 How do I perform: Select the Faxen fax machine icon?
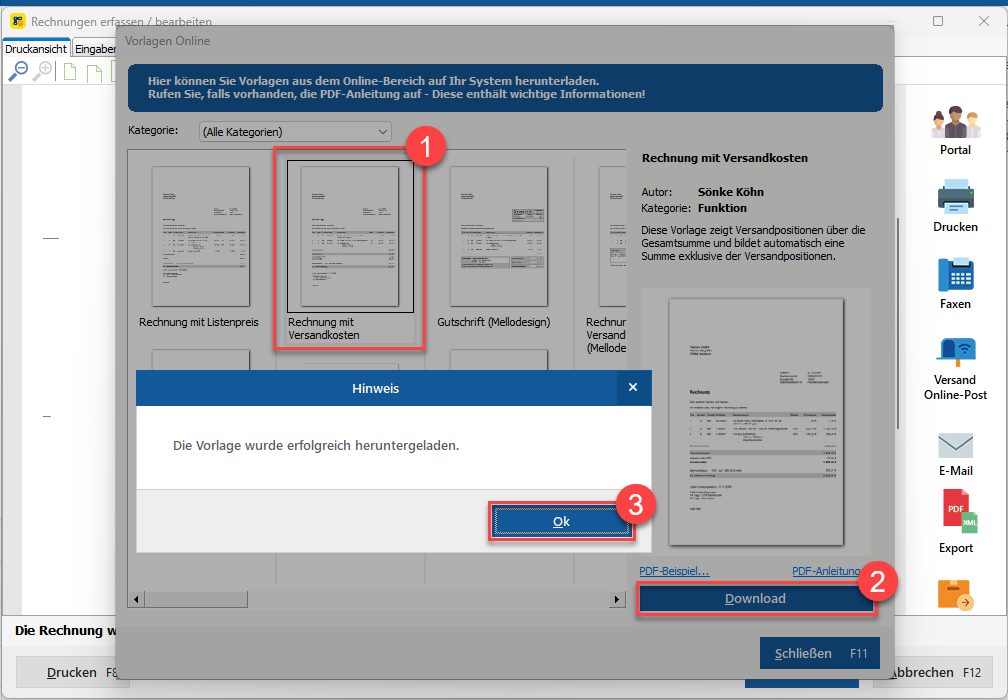(x=955, y=274)
